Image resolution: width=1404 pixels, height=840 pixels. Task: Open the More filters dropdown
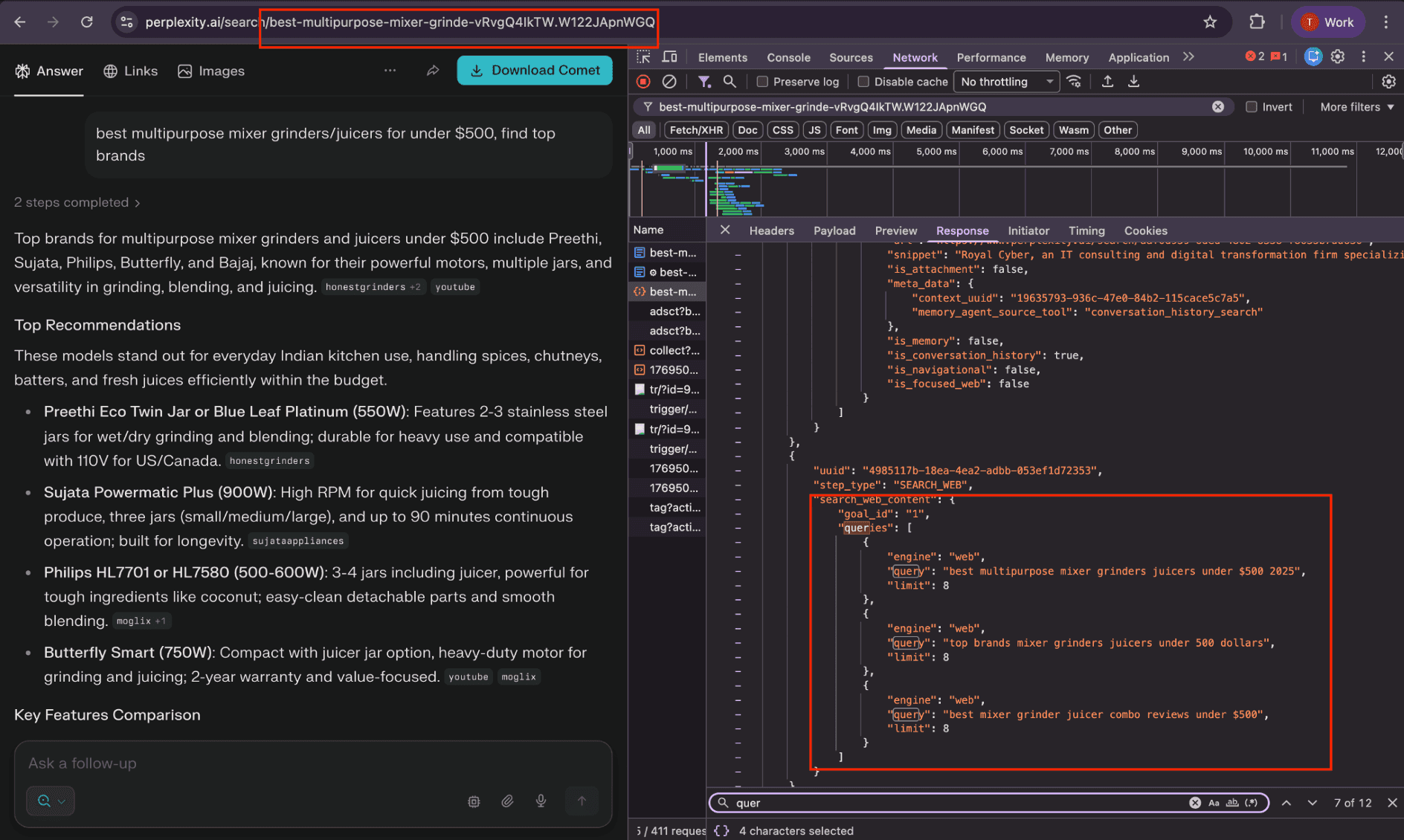pos(1357,107)
